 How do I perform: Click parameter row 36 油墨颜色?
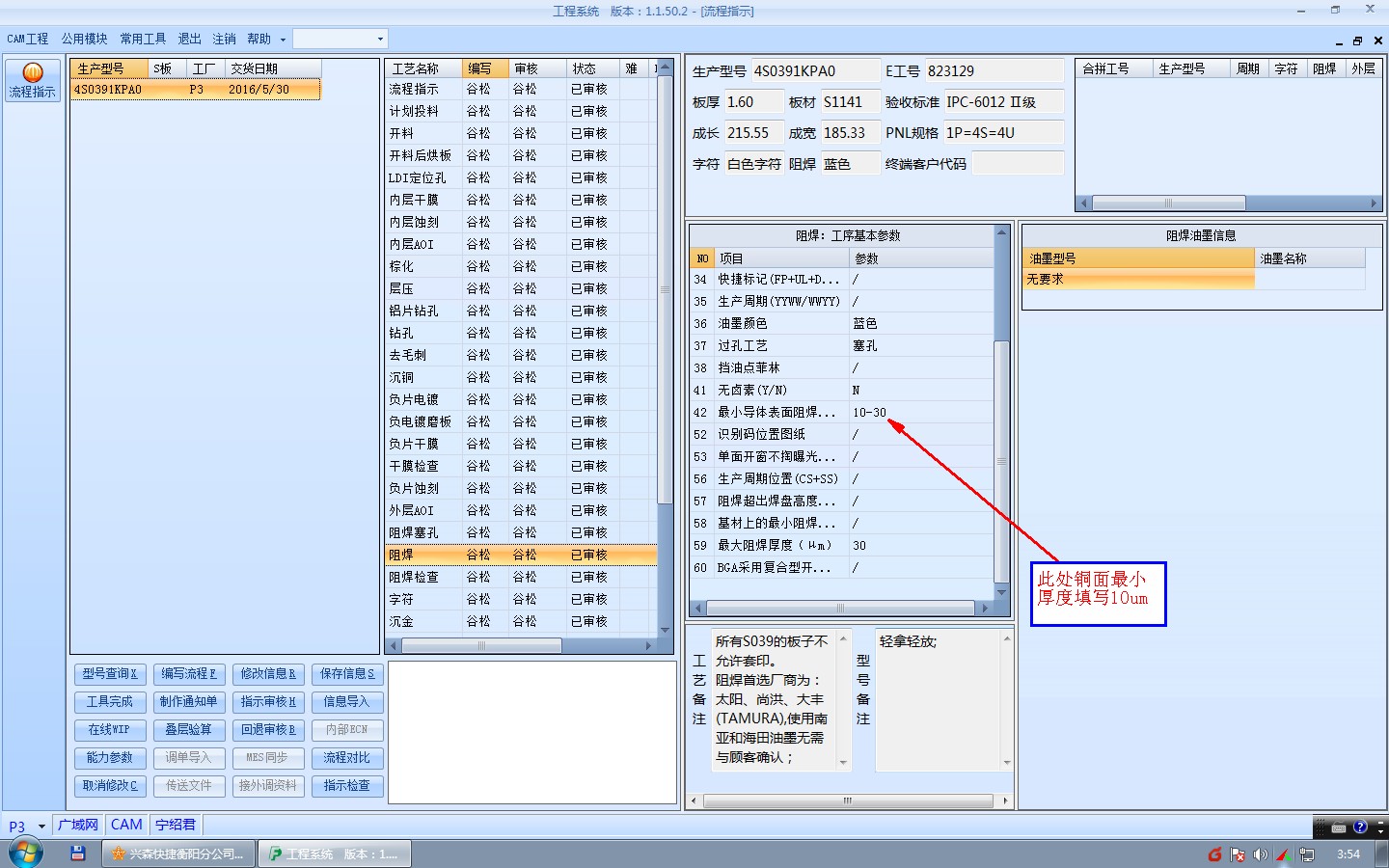pos(842,323)
